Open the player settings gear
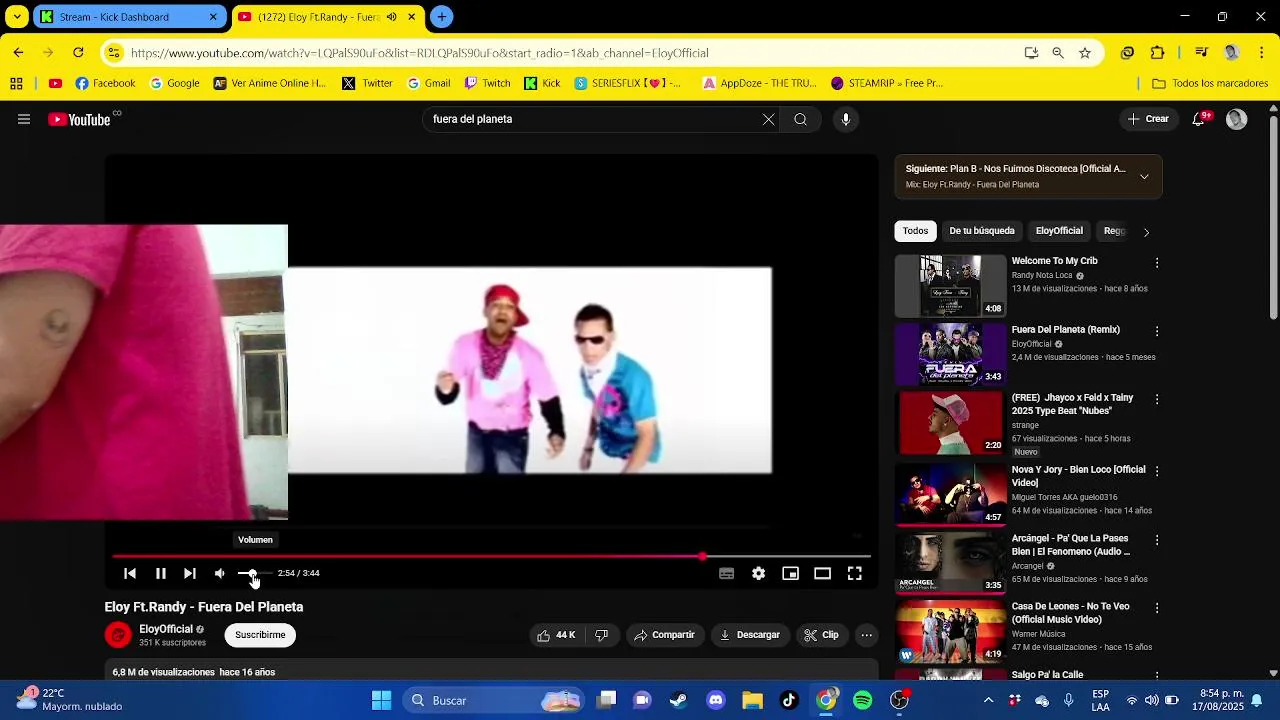 759,573
